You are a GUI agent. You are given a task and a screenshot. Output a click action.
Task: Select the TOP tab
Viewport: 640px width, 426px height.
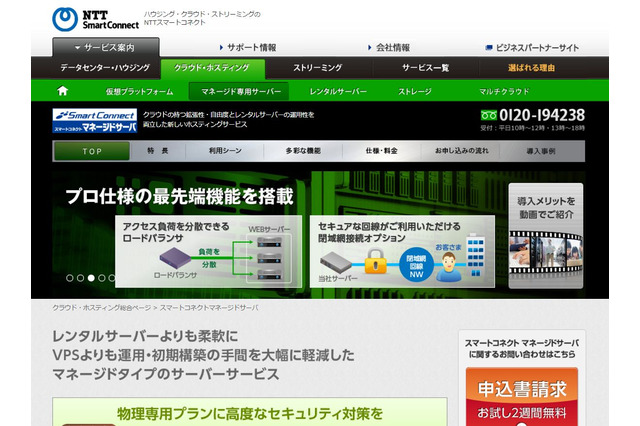click(x=92, y=151)
